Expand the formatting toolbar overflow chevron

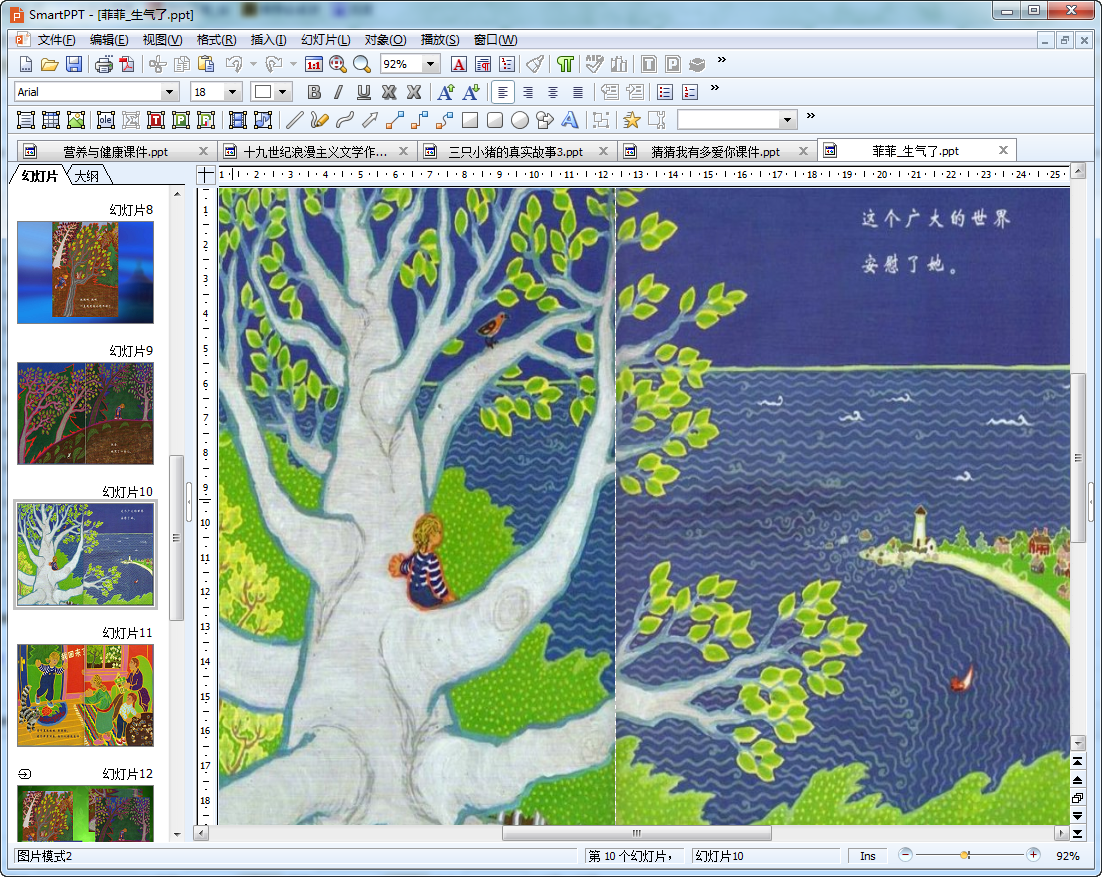click(x=715, y=88)
